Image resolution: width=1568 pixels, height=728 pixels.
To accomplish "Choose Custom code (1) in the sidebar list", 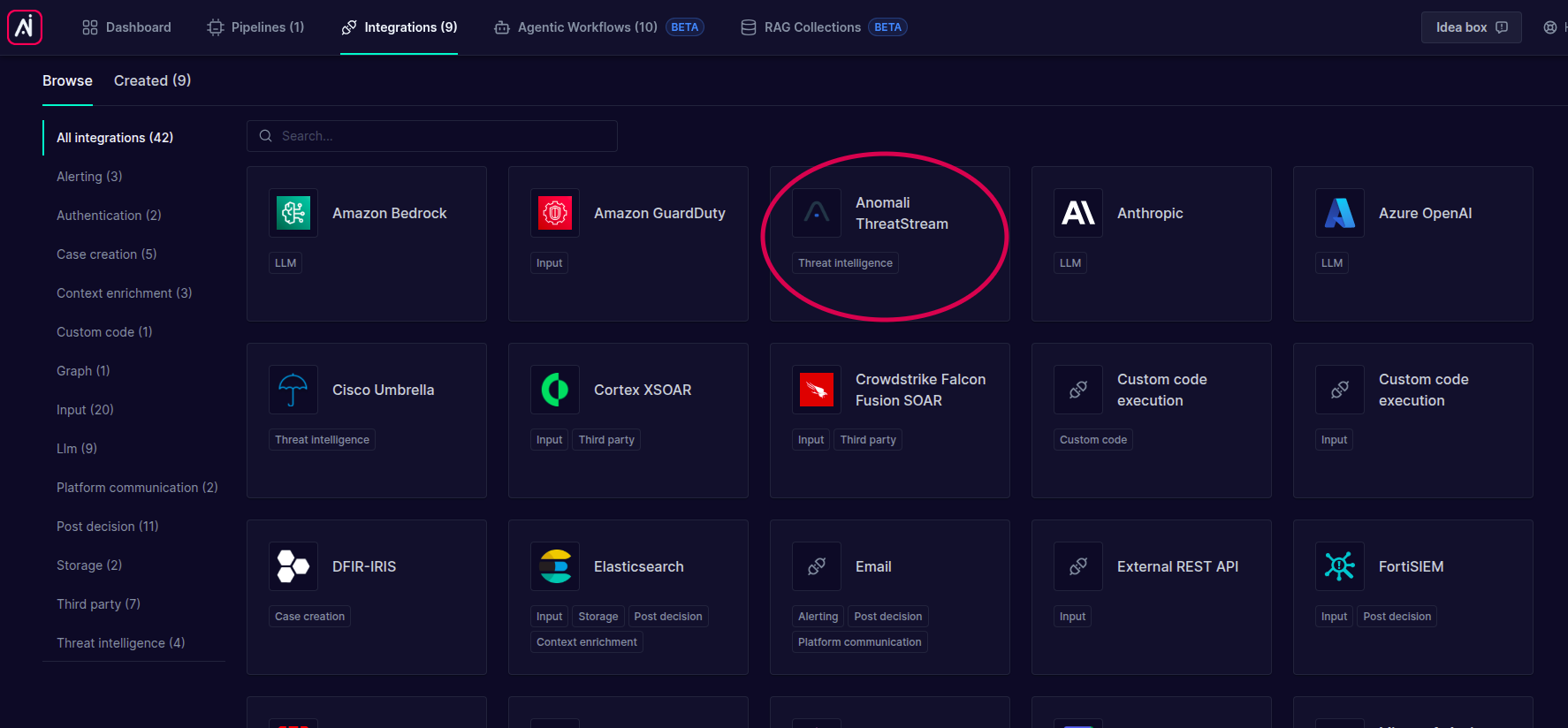I will (104, 332).
